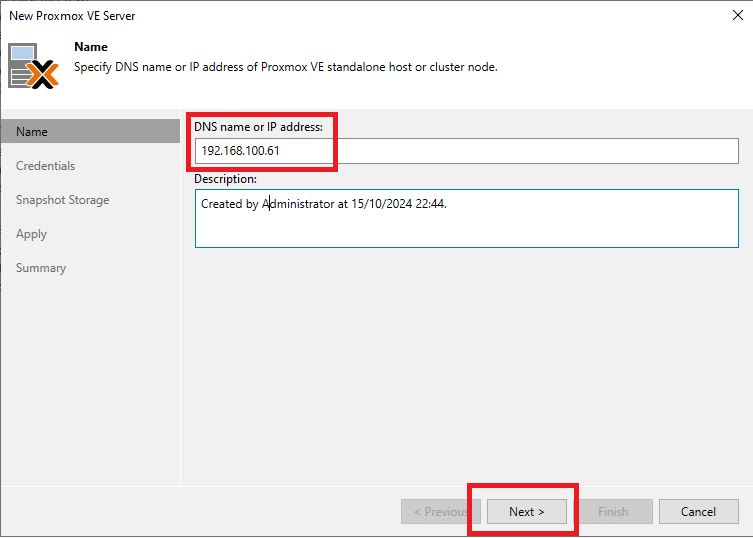Click the 'DNS name or IP address:' label
The width and height of the screenshot is (753, 538).
click(258, 127)
